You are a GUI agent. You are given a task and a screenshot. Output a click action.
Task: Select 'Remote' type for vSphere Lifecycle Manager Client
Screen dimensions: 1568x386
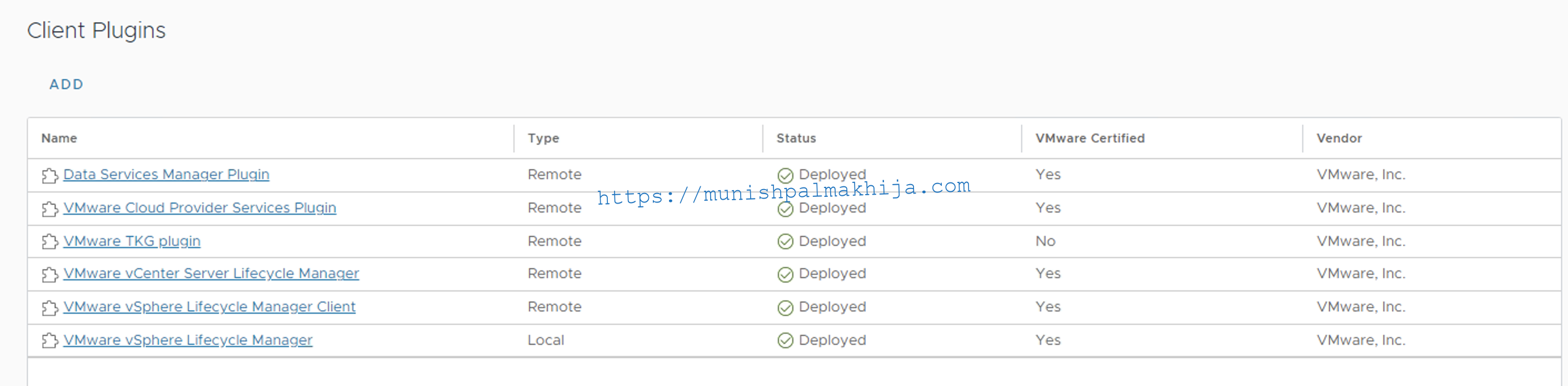pyautogui.click(x=555, y=307)
